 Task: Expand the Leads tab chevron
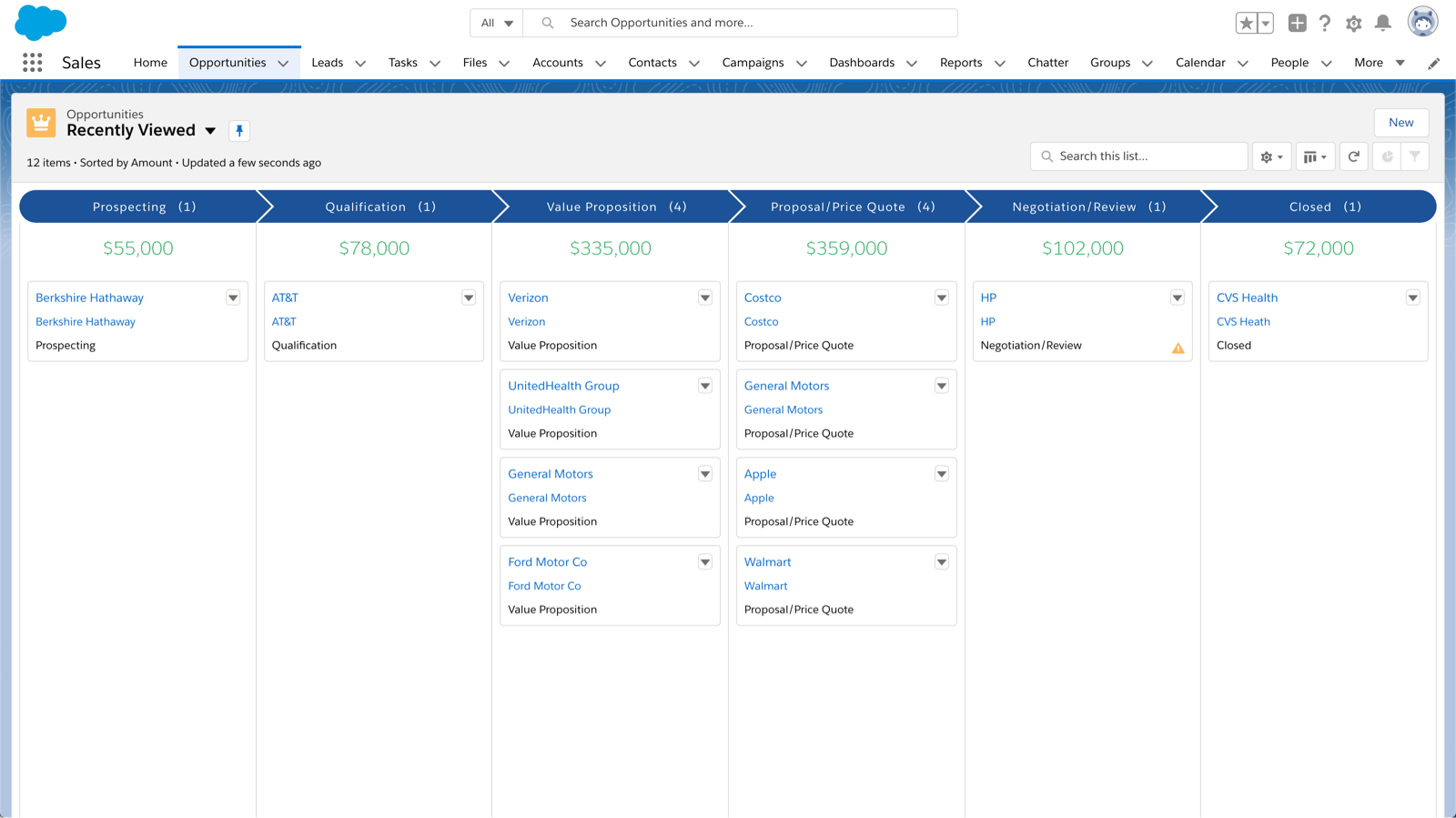pos(360,63)
